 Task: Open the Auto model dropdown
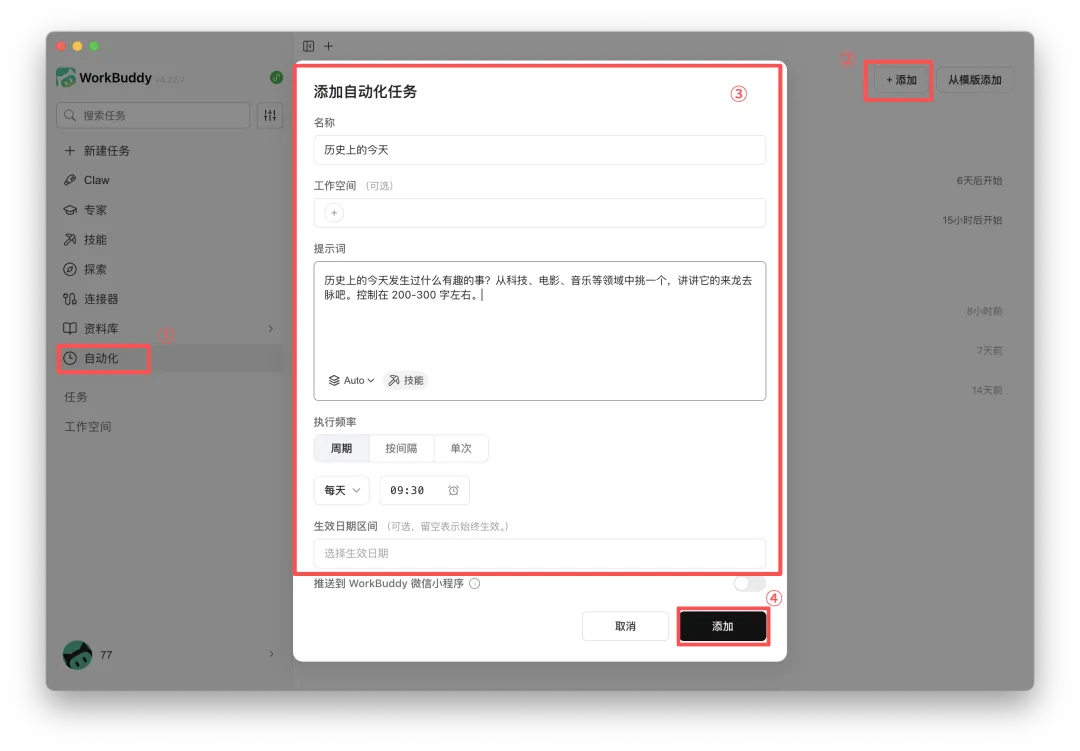pyautogui.click(x=351, y=380)
